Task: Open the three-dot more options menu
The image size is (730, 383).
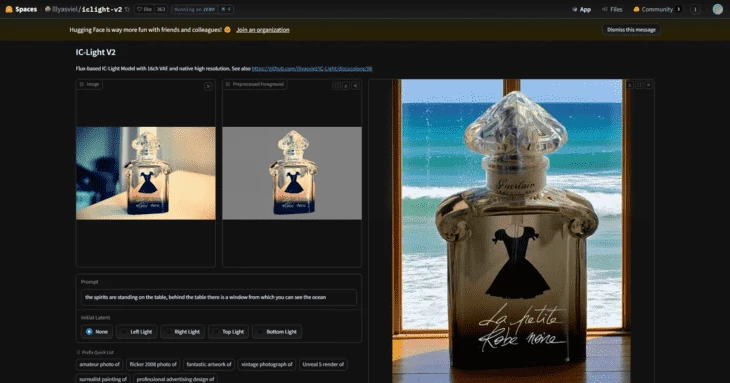Action: click(695, 9)
